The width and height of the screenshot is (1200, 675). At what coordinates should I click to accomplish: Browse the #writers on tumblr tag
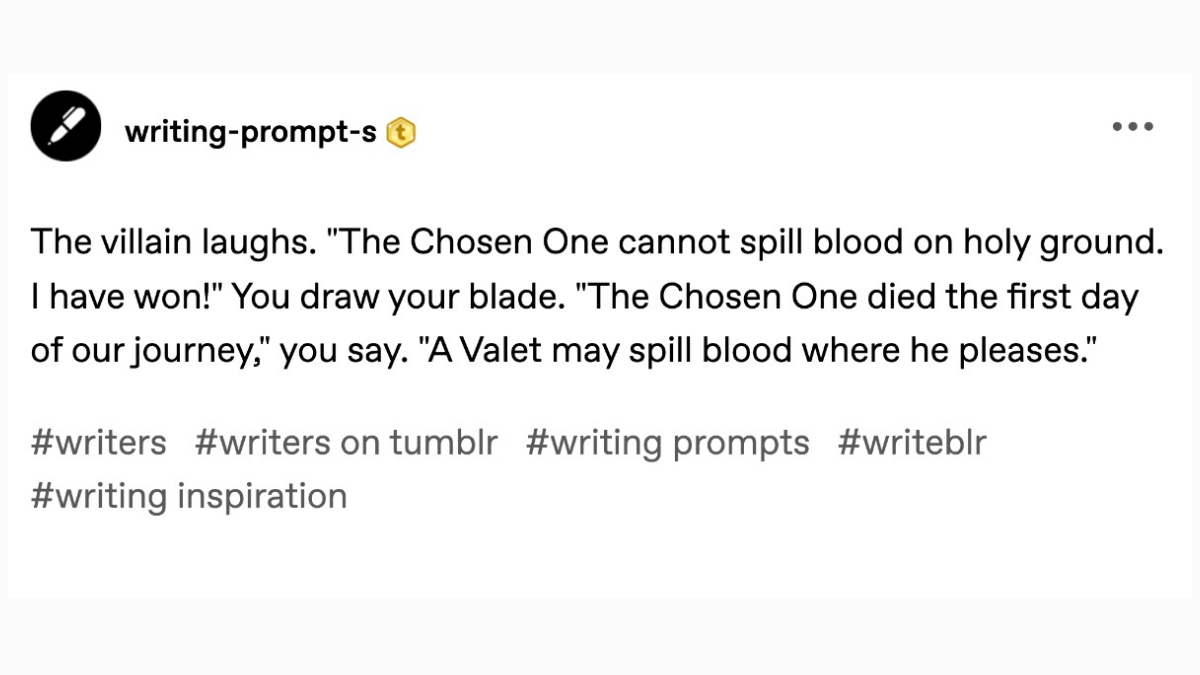pos(346,442)
